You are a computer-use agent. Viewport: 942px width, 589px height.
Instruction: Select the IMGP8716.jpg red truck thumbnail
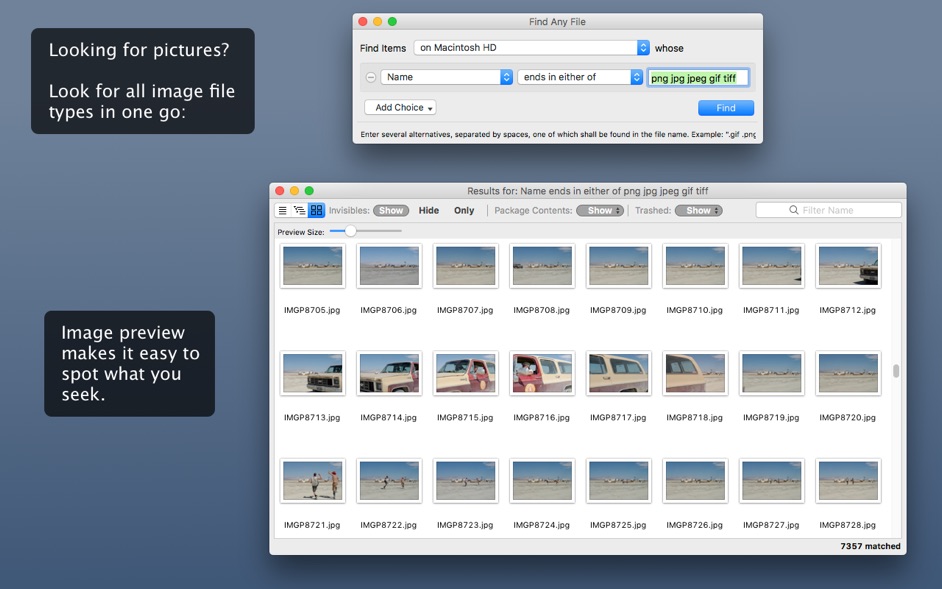pyautogui.click(x=542, y=372)
